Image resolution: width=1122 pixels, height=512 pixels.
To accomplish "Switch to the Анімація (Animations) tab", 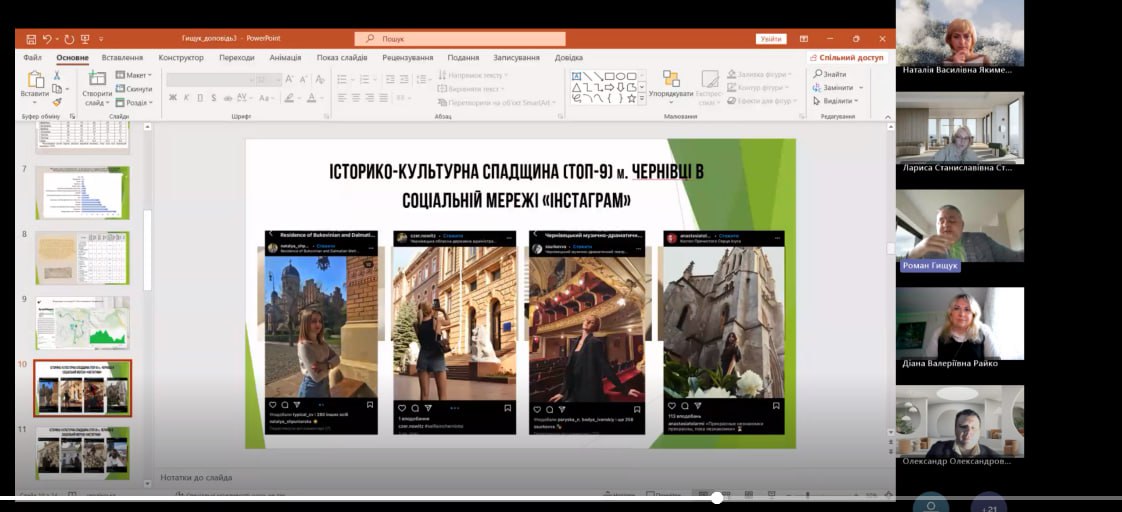I will 285,58.
